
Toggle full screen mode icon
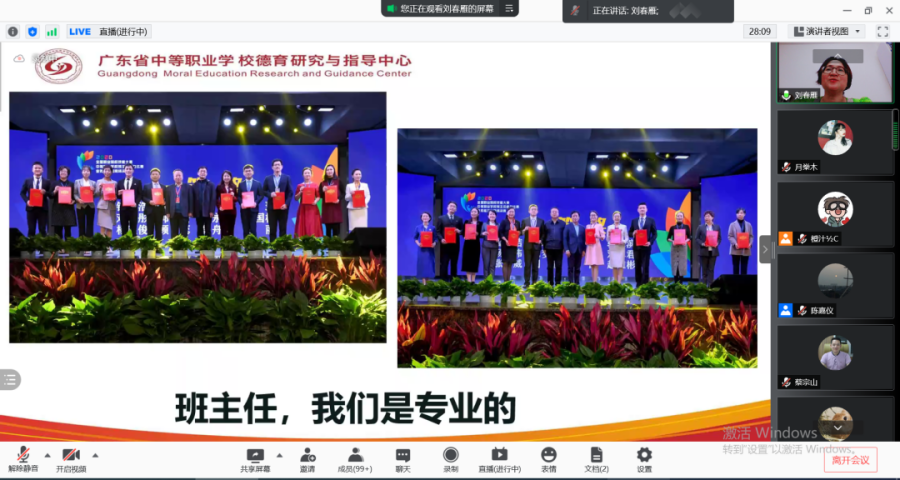point(882,31)
